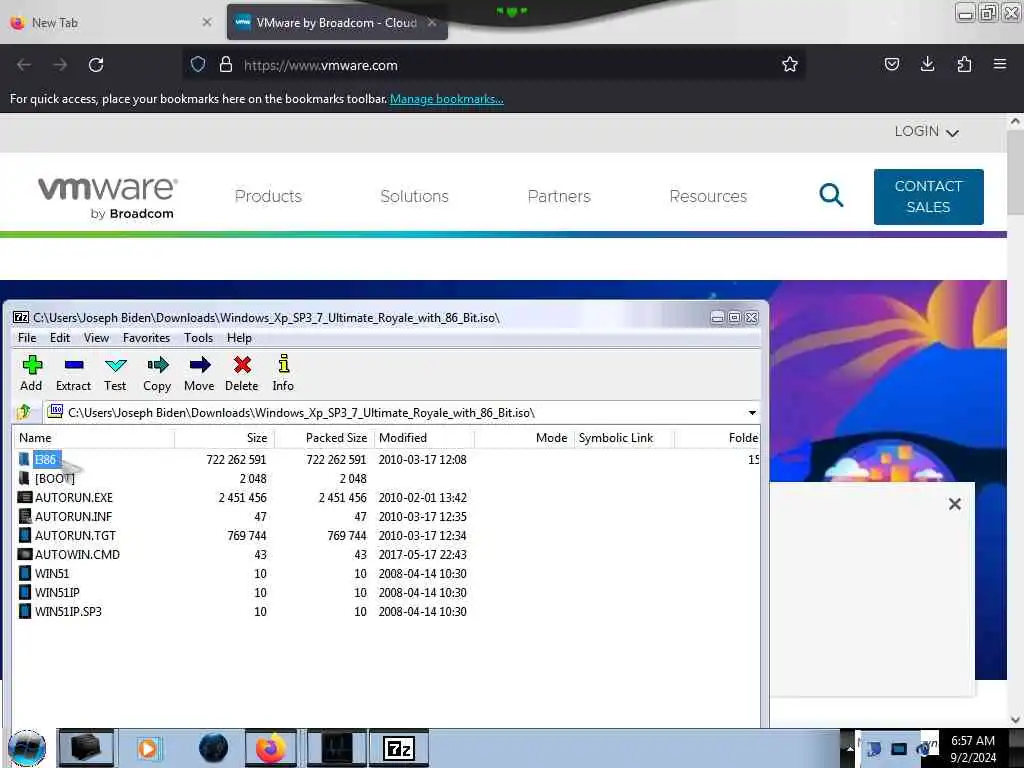This screenshot has height=768, width=1024.
Task: Open Solutions navigation menu
Action: 414,196
